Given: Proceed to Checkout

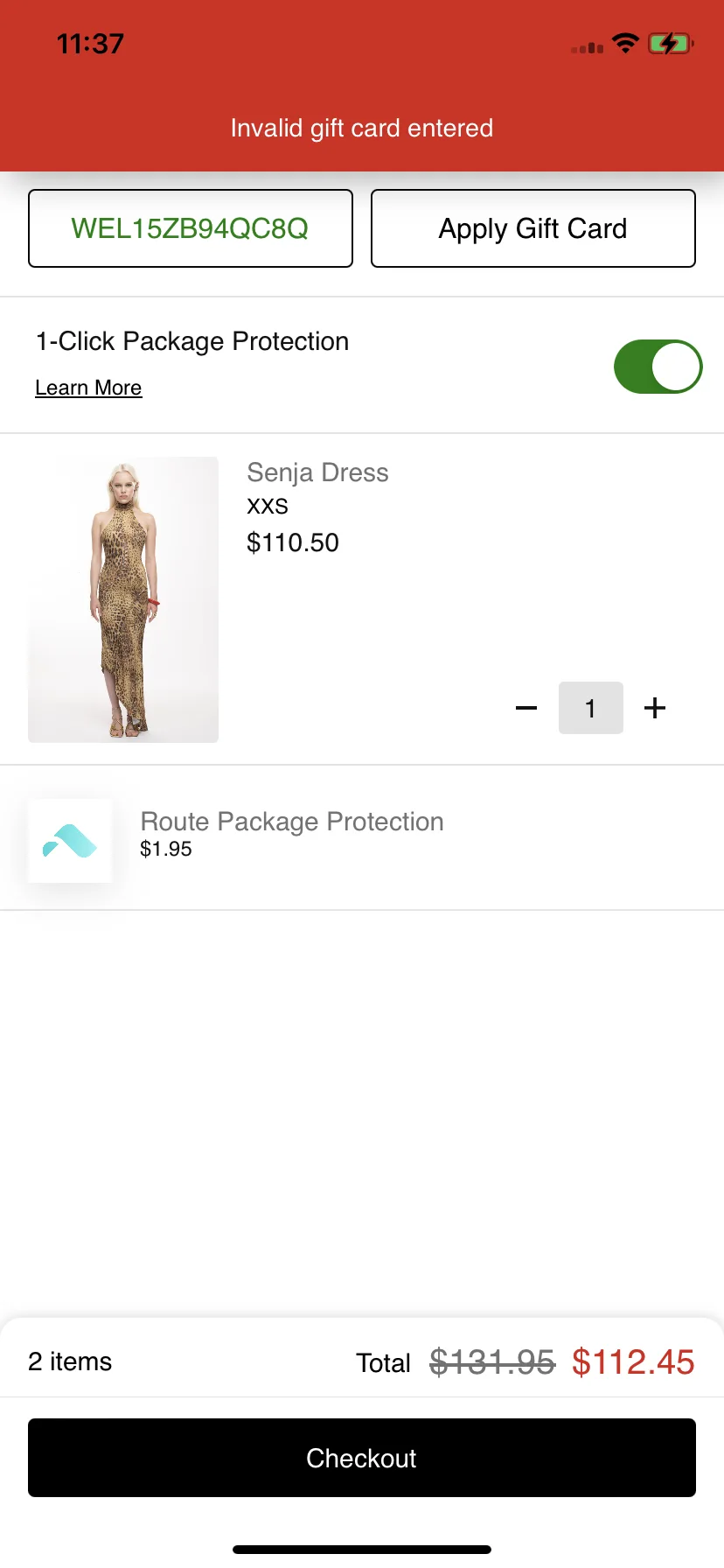Looking at the screenshot, I should coord(362,1458).
